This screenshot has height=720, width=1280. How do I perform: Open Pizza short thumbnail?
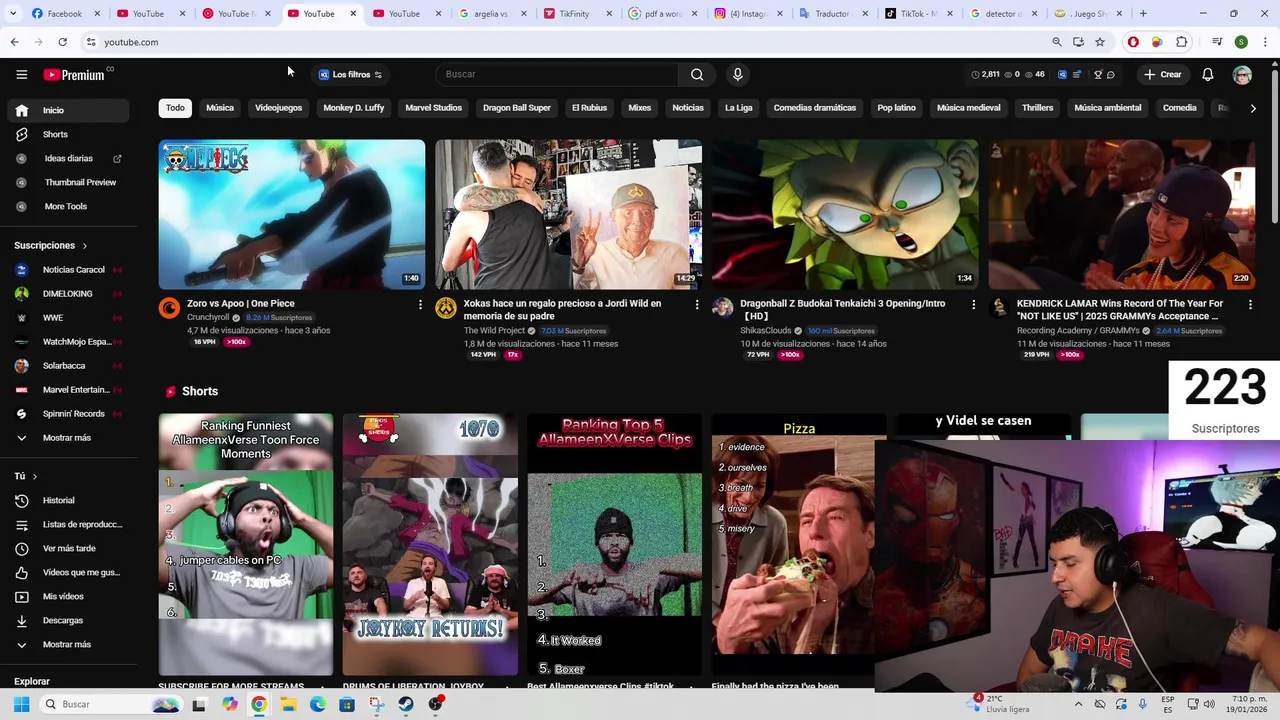792,545
